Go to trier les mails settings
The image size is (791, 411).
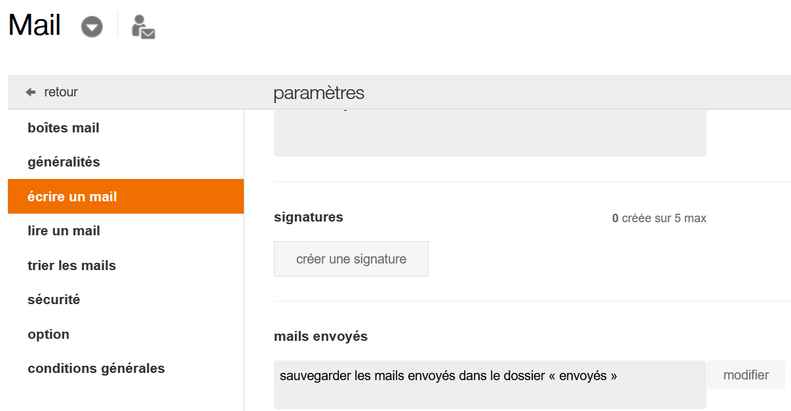coord(72,266)
